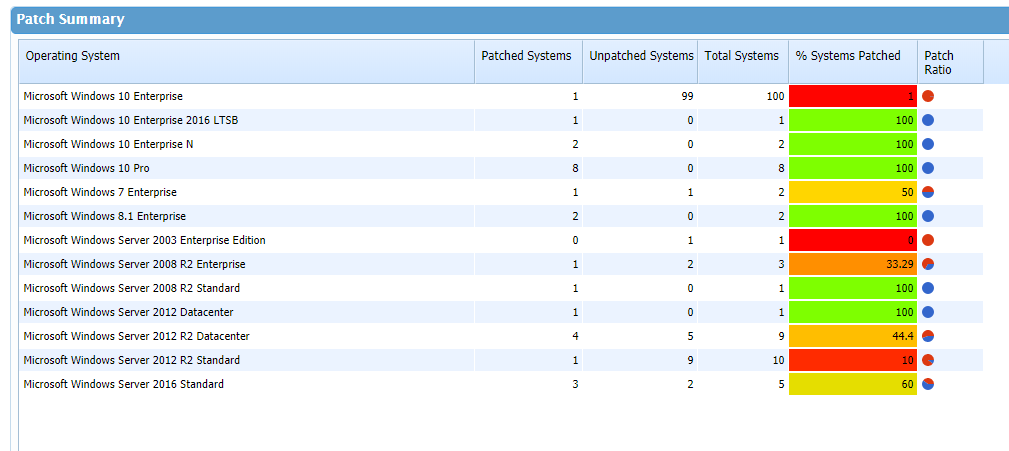Image resolution: width=1009 pixels, height=451 pixels.
Task: Click unpatched count 99 for Windows 10 Enterprise
Action: click(x=687, y=97)
